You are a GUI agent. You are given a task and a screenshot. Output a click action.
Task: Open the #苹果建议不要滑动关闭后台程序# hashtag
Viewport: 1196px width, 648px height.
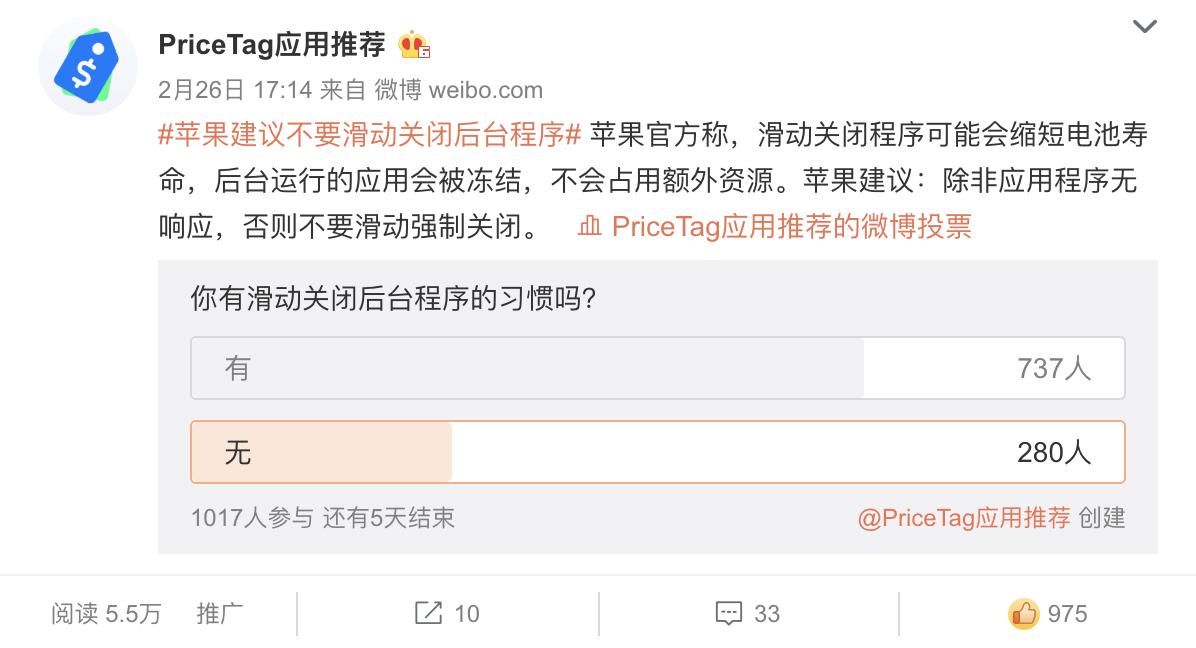[370, 135]
